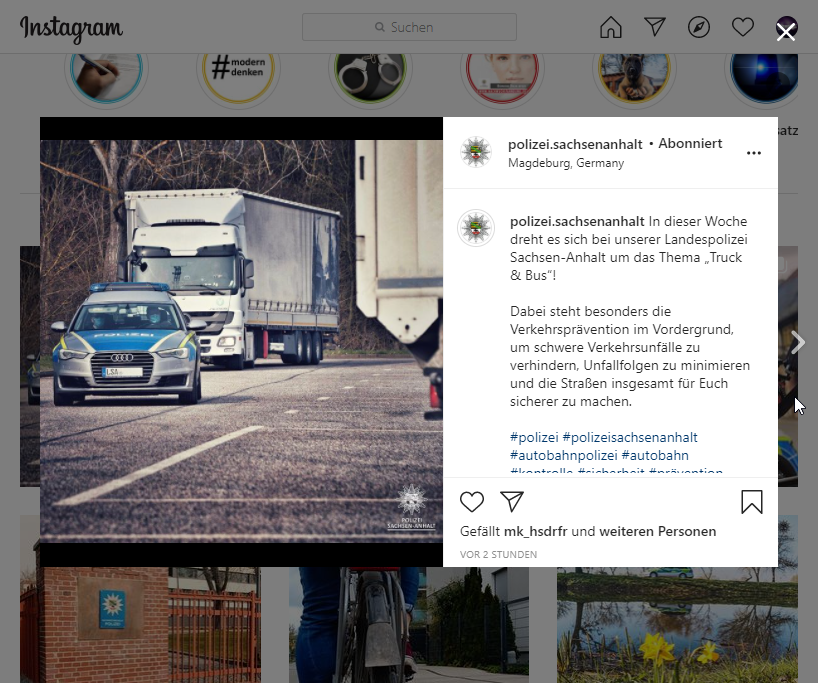Open polizei.sachsenanhalt profile name in post header

(575, 144)
